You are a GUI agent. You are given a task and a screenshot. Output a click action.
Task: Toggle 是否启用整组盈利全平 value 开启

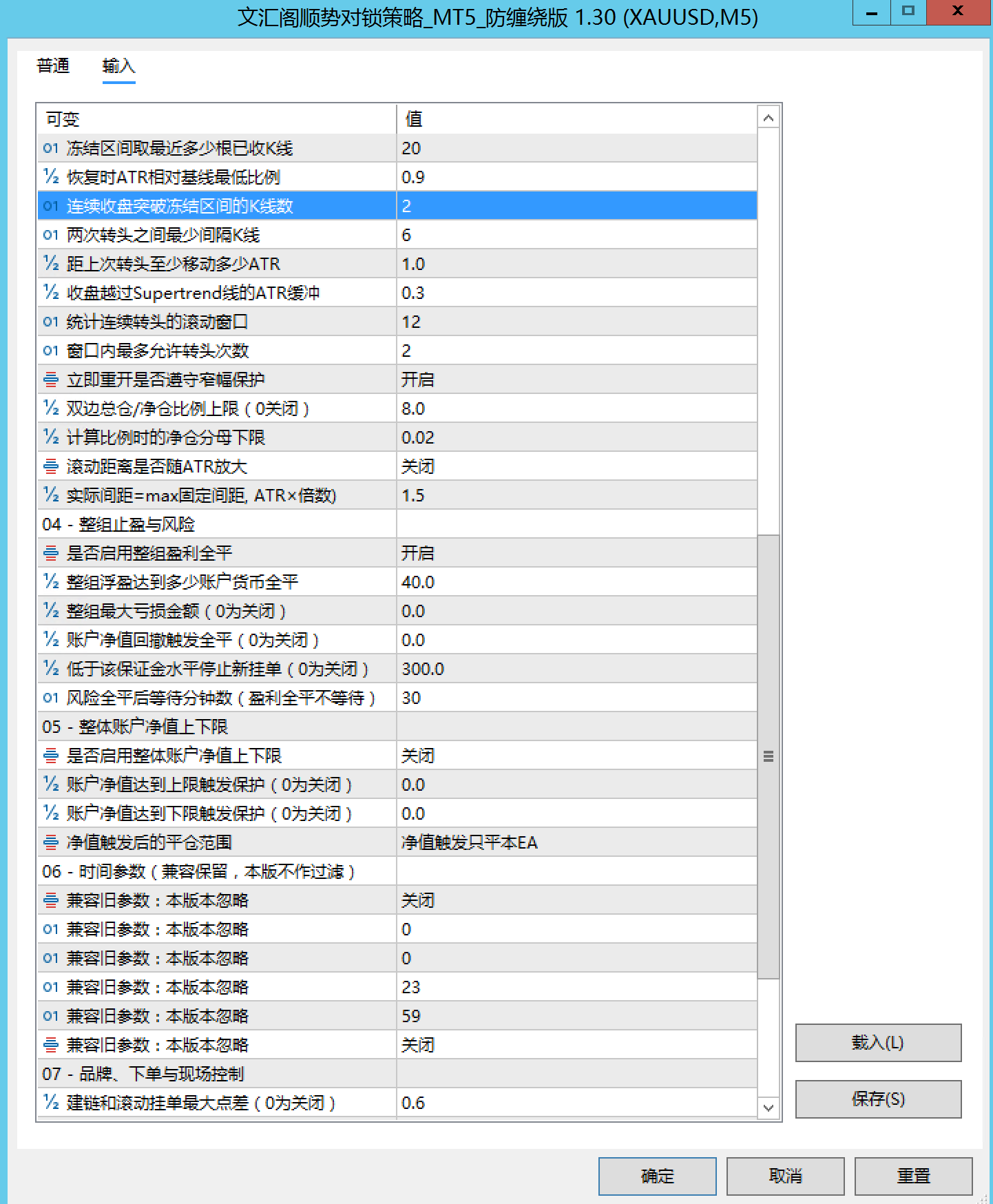click(x=576, y=553)
